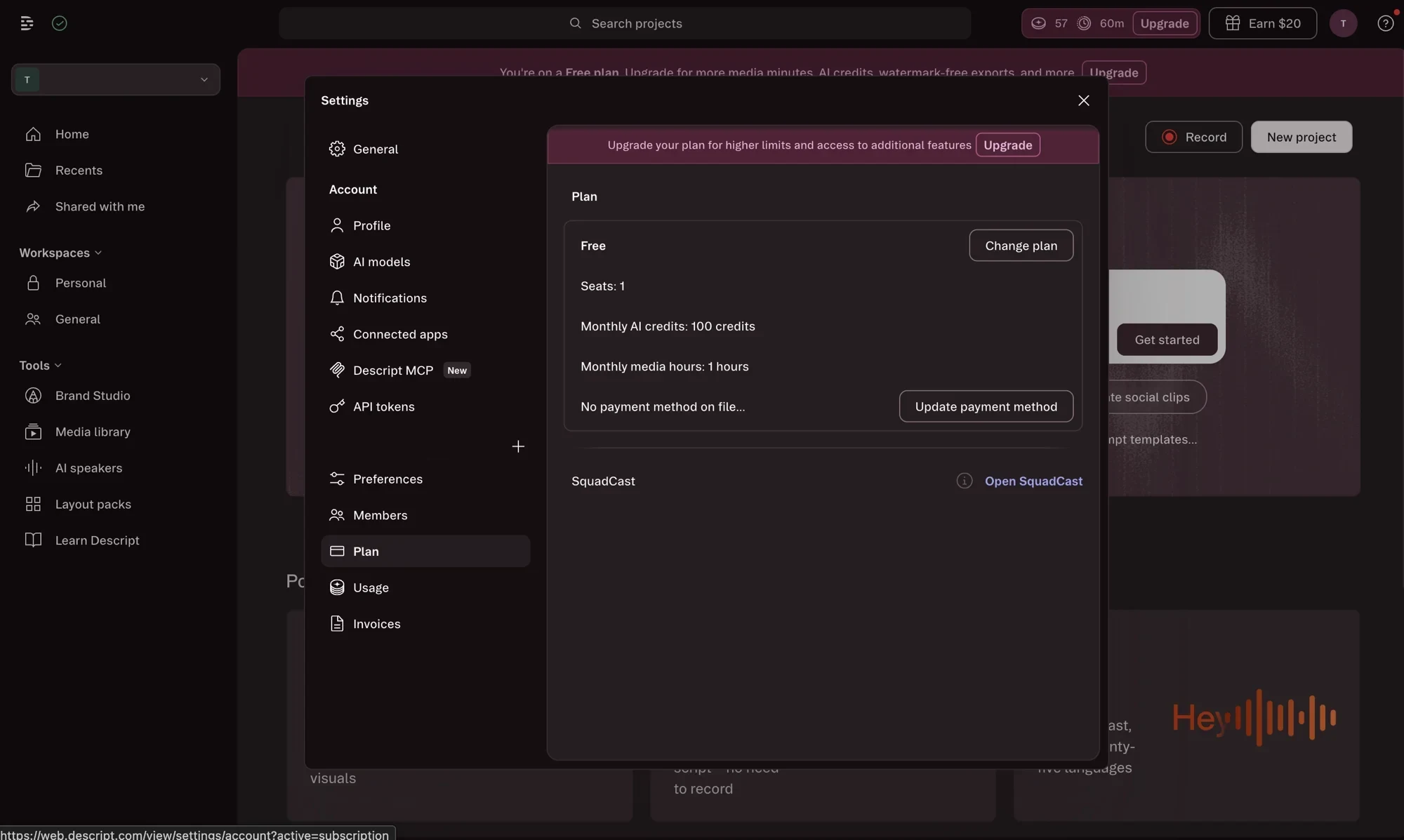
Task: Click the 60m media minutes indicator
Action: [1101, 23]
